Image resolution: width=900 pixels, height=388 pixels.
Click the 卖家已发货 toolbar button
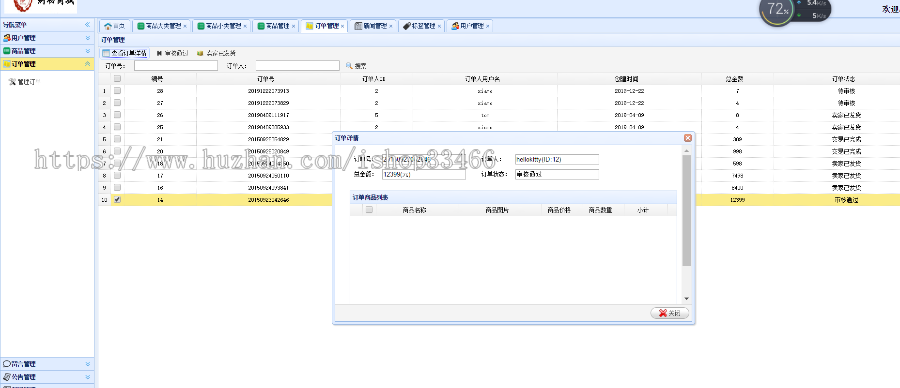coord(216,53)
